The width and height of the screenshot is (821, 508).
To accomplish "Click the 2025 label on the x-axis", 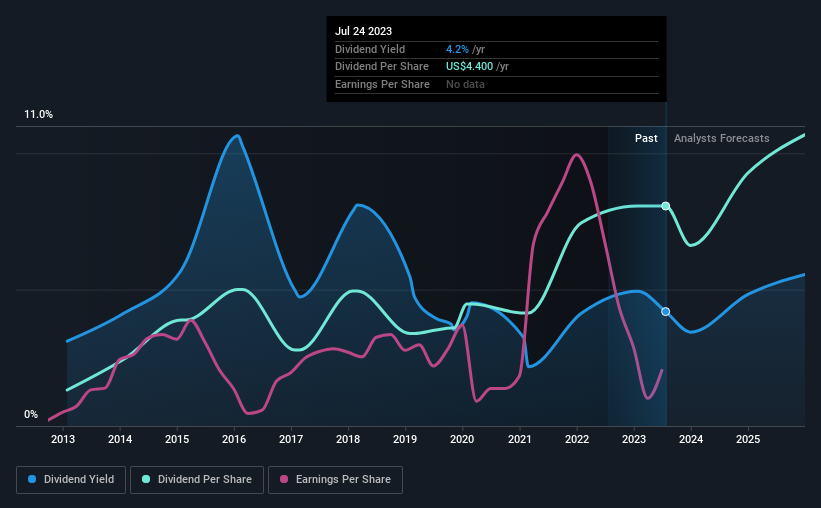I will (x=748, y=439).
